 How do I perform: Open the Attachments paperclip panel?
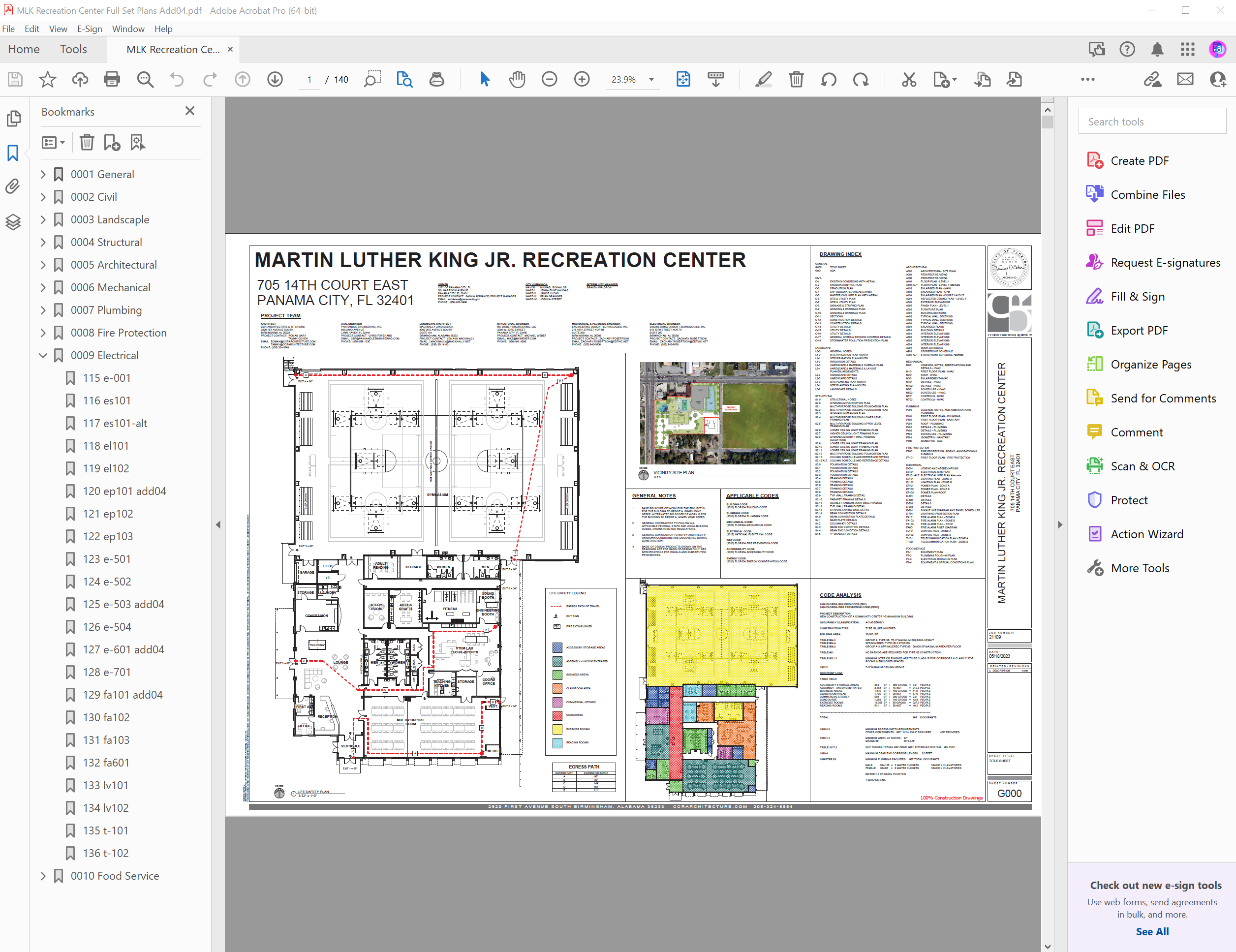13,186
